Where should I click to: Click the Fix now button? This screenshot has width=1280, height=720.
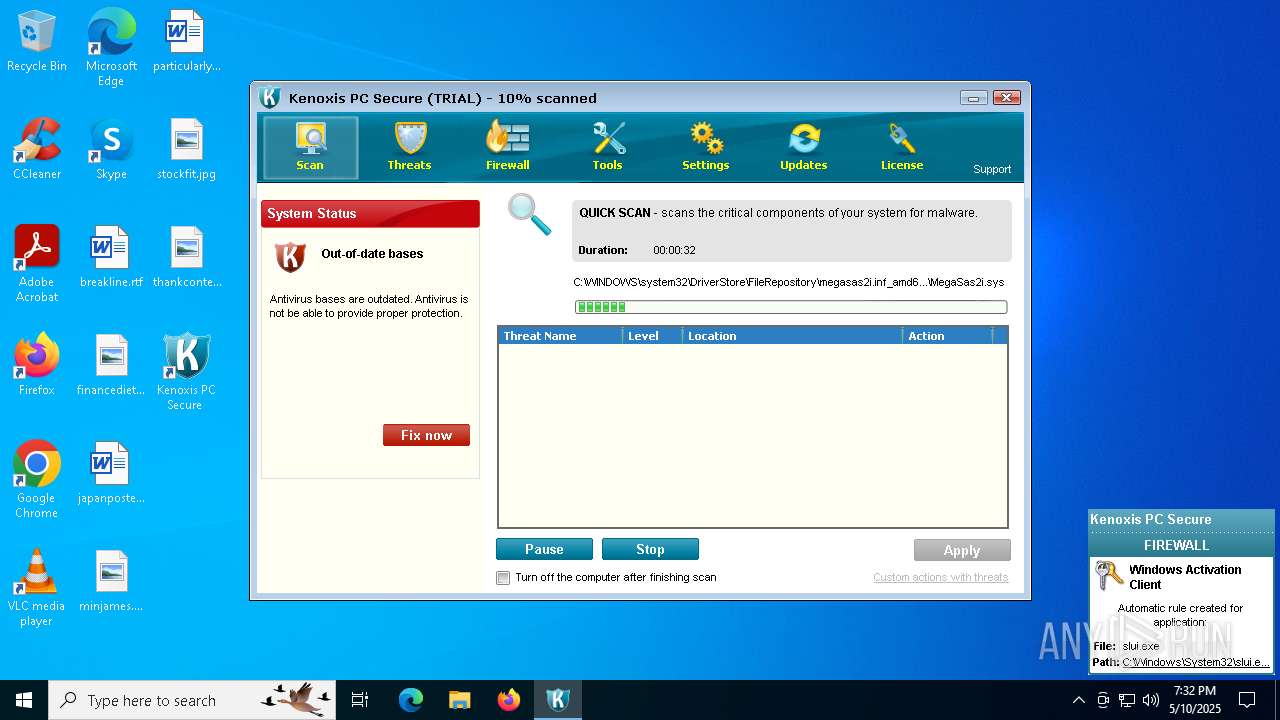click(x=426, y=435)
